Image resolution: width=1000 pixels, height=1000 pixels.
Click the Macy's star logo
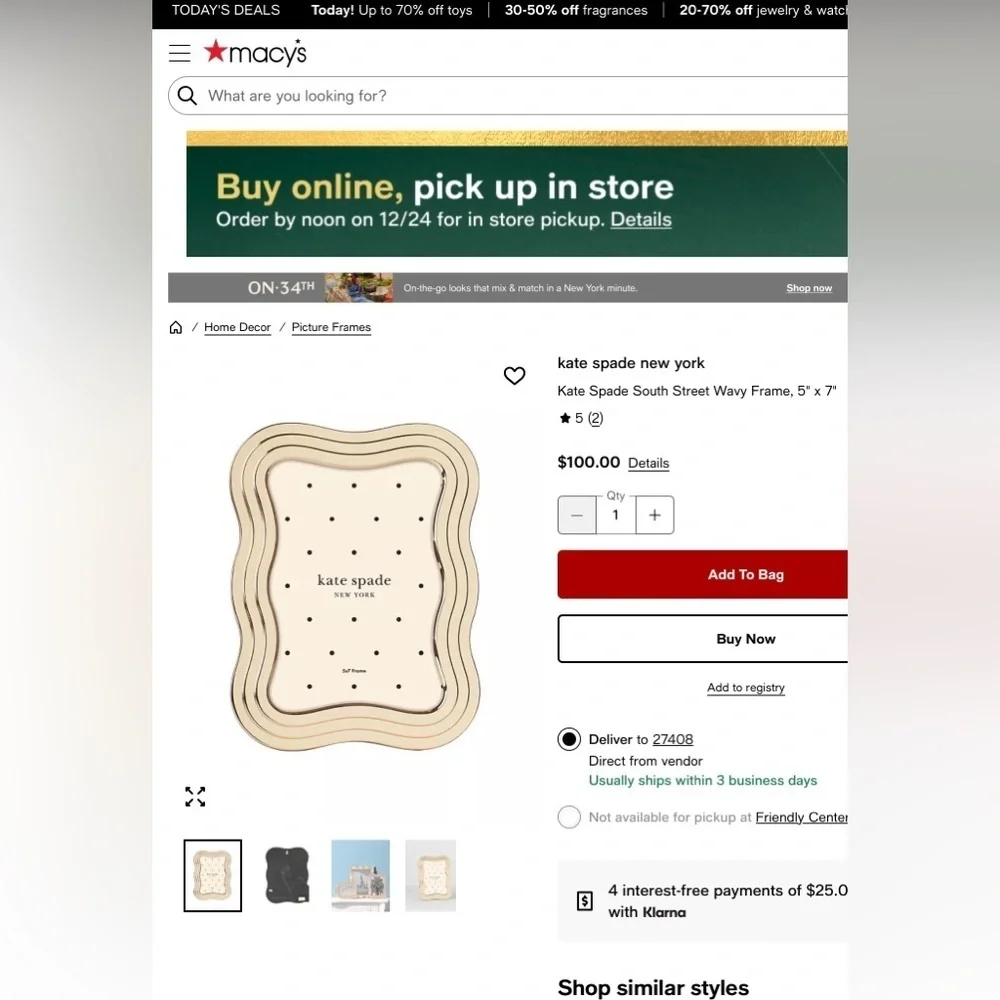tap(255, 52)
